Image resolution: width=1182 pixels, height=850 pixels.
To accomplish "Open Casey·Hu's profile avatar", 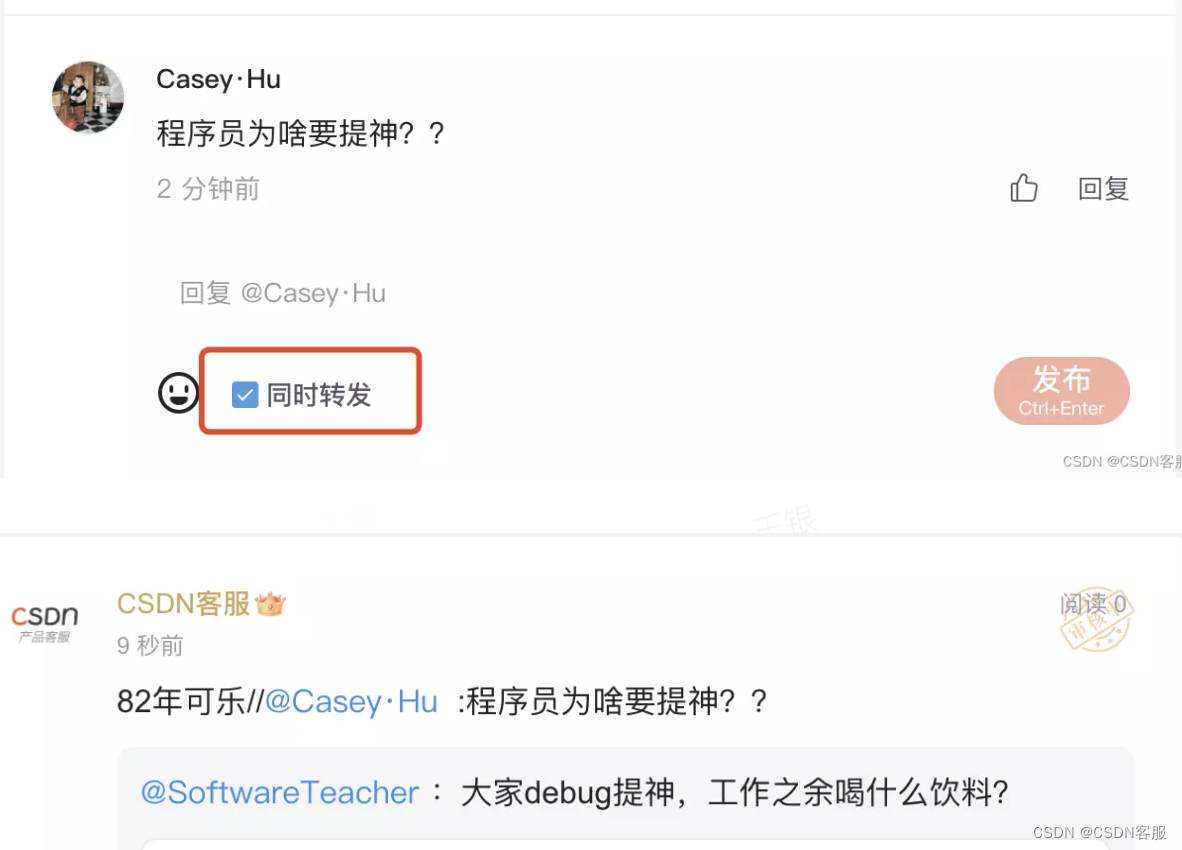I will coord(87,97).
